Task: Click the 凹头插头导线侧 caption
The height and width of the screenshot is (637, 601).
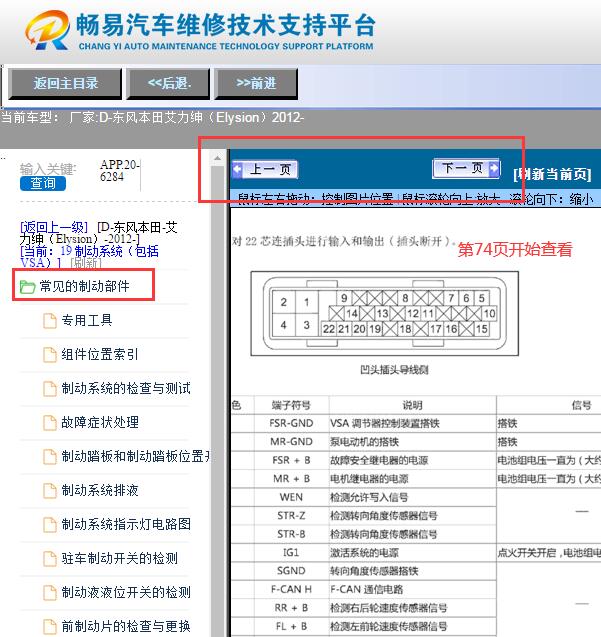Action: (x=394, y=370)
